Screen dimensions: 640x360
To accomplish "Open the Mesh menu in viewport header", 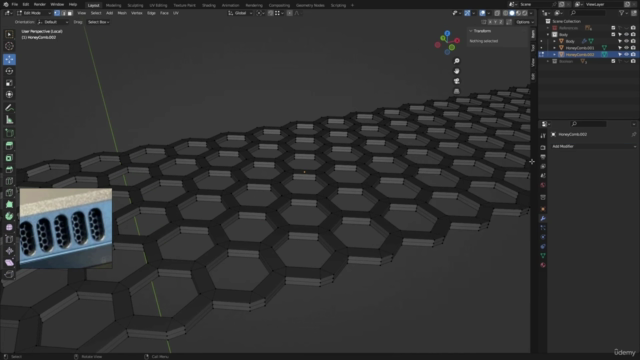I will pos(122,13).
